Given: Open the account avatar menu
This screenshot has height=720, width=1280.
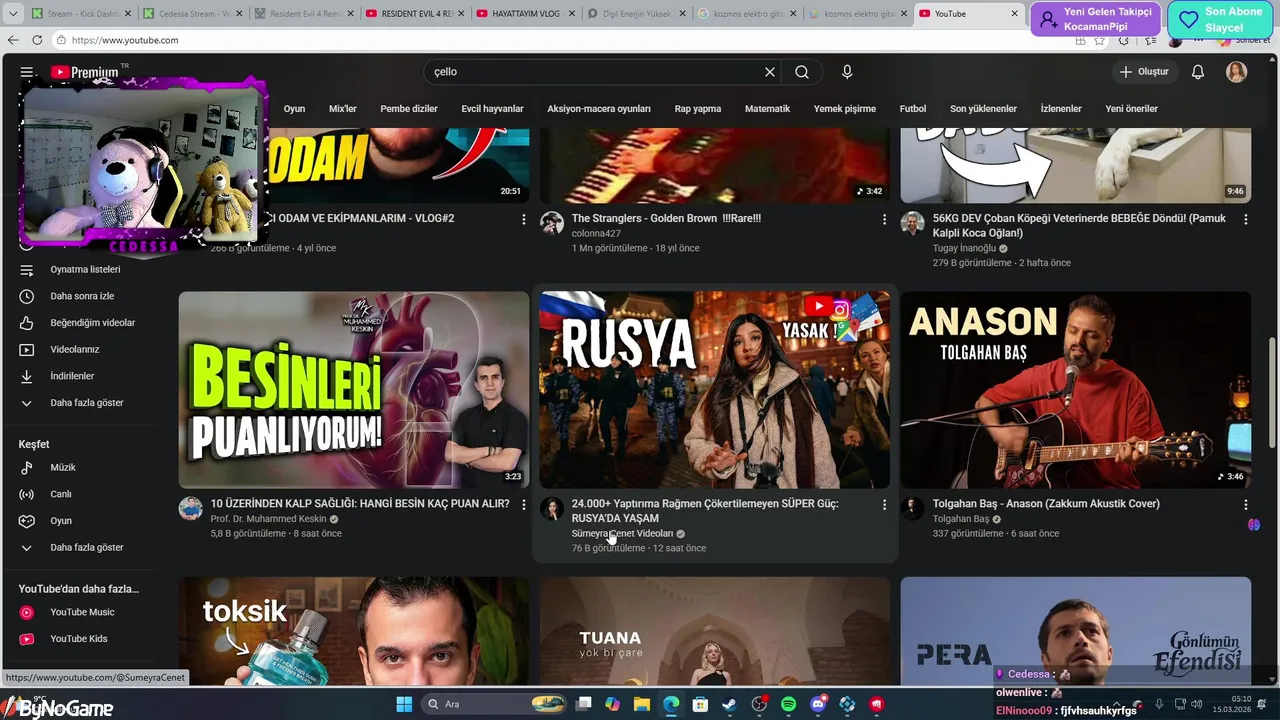Looking at the screenshot, I should 1237,72.
